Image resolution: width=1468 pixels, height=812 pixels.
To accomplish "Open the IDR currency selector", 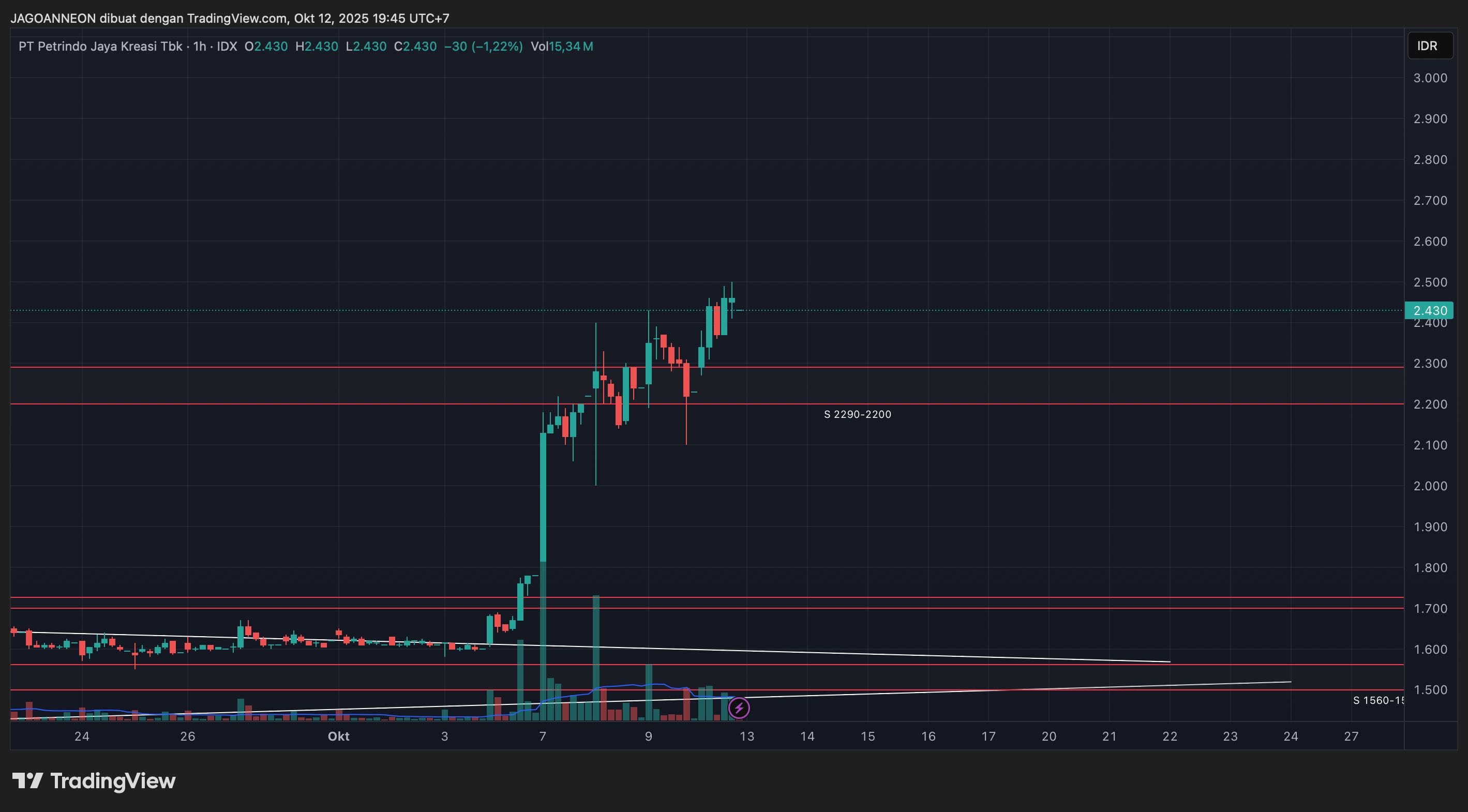I will [1430, 46].
